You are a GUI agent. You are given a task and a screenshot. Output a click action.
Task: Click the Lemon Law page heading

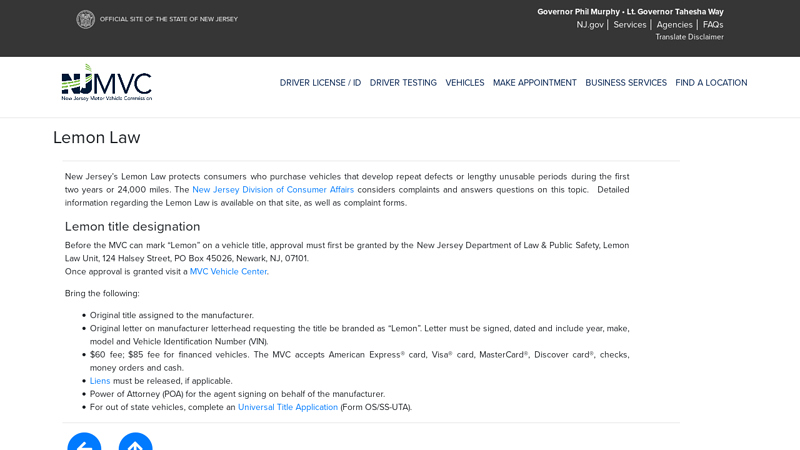click(97, 138)
